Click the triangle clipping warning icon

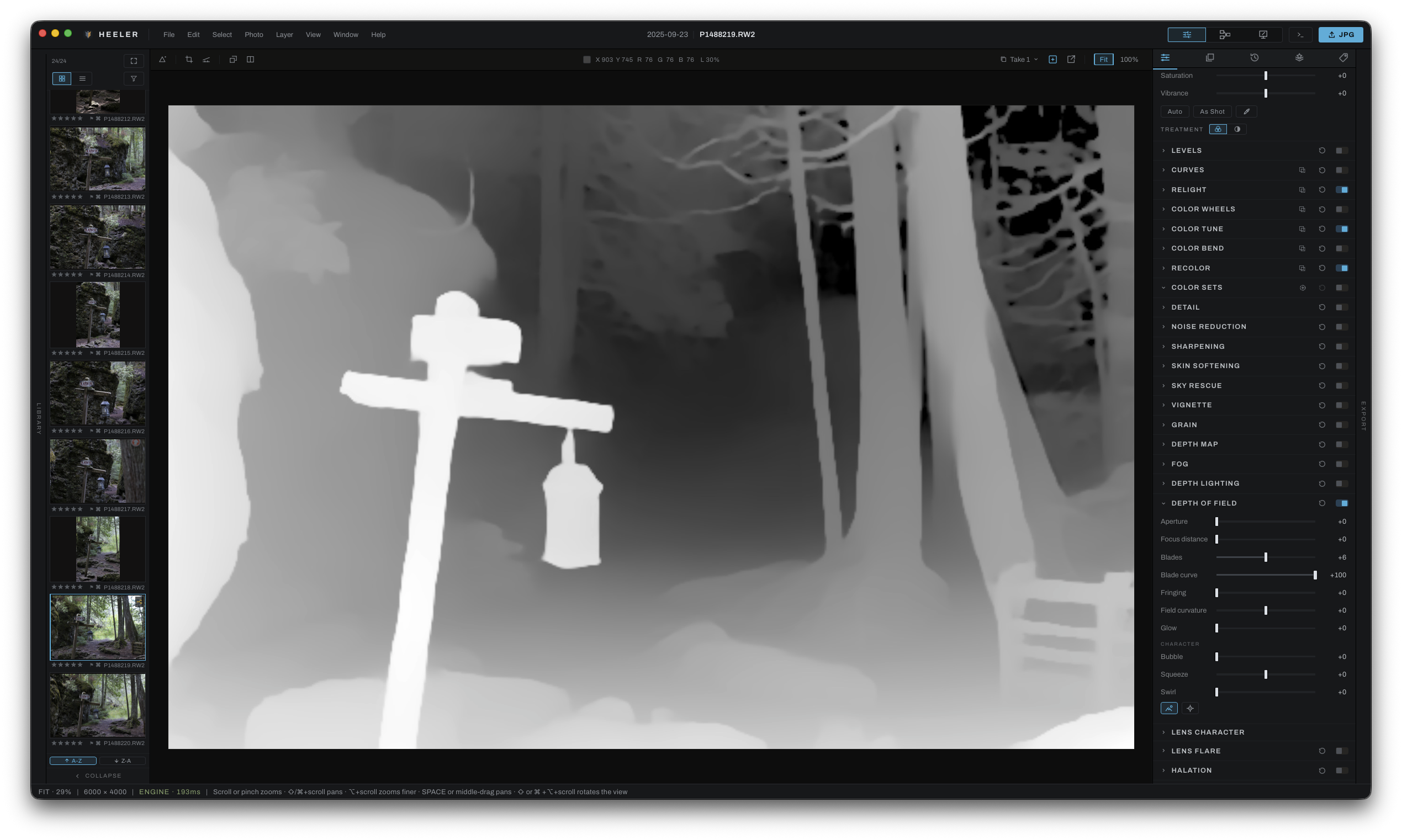[162, 60]
